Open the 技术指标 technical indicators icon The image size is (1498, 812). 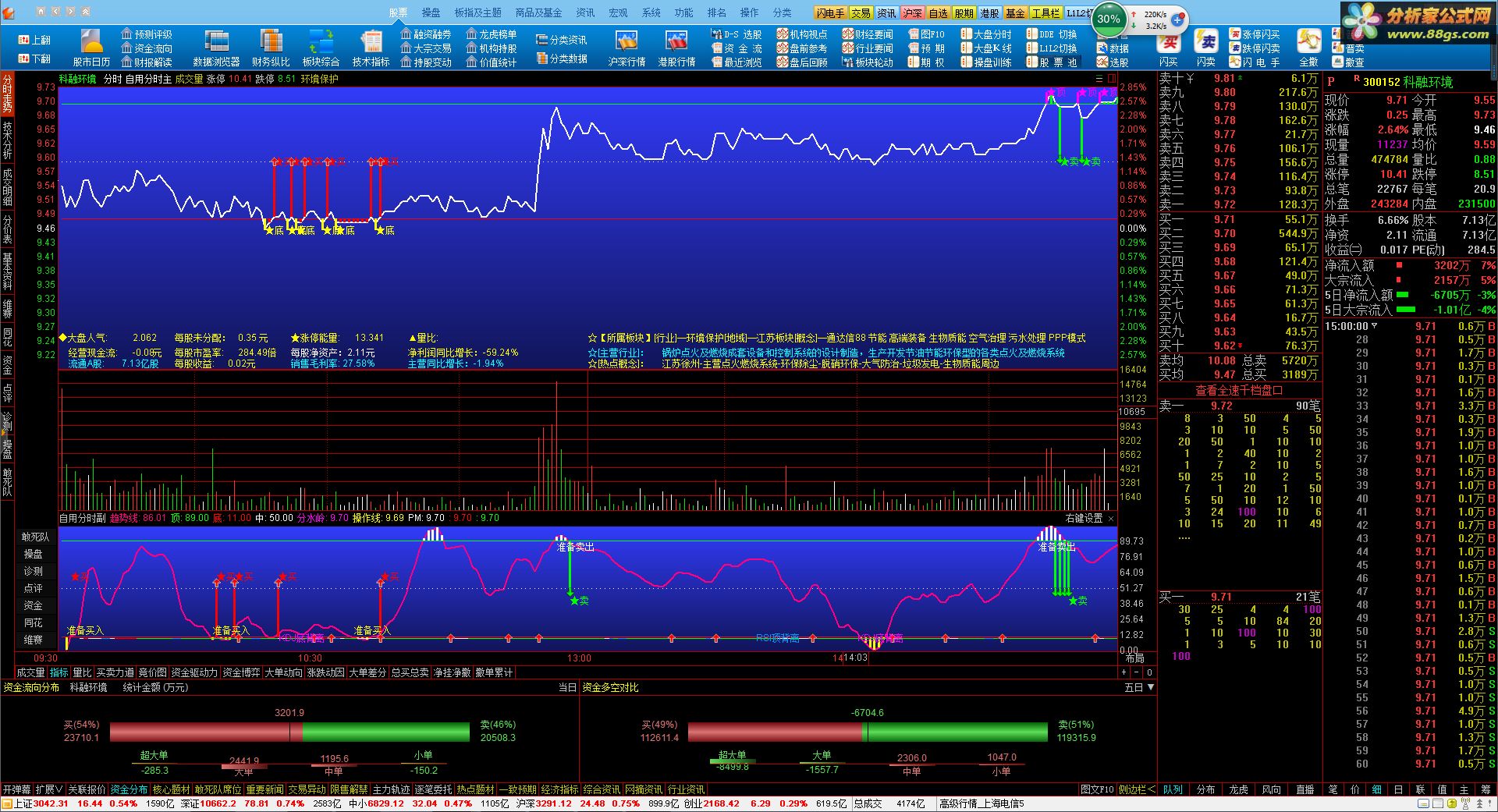pyautogui.click(x=371, y=48)
